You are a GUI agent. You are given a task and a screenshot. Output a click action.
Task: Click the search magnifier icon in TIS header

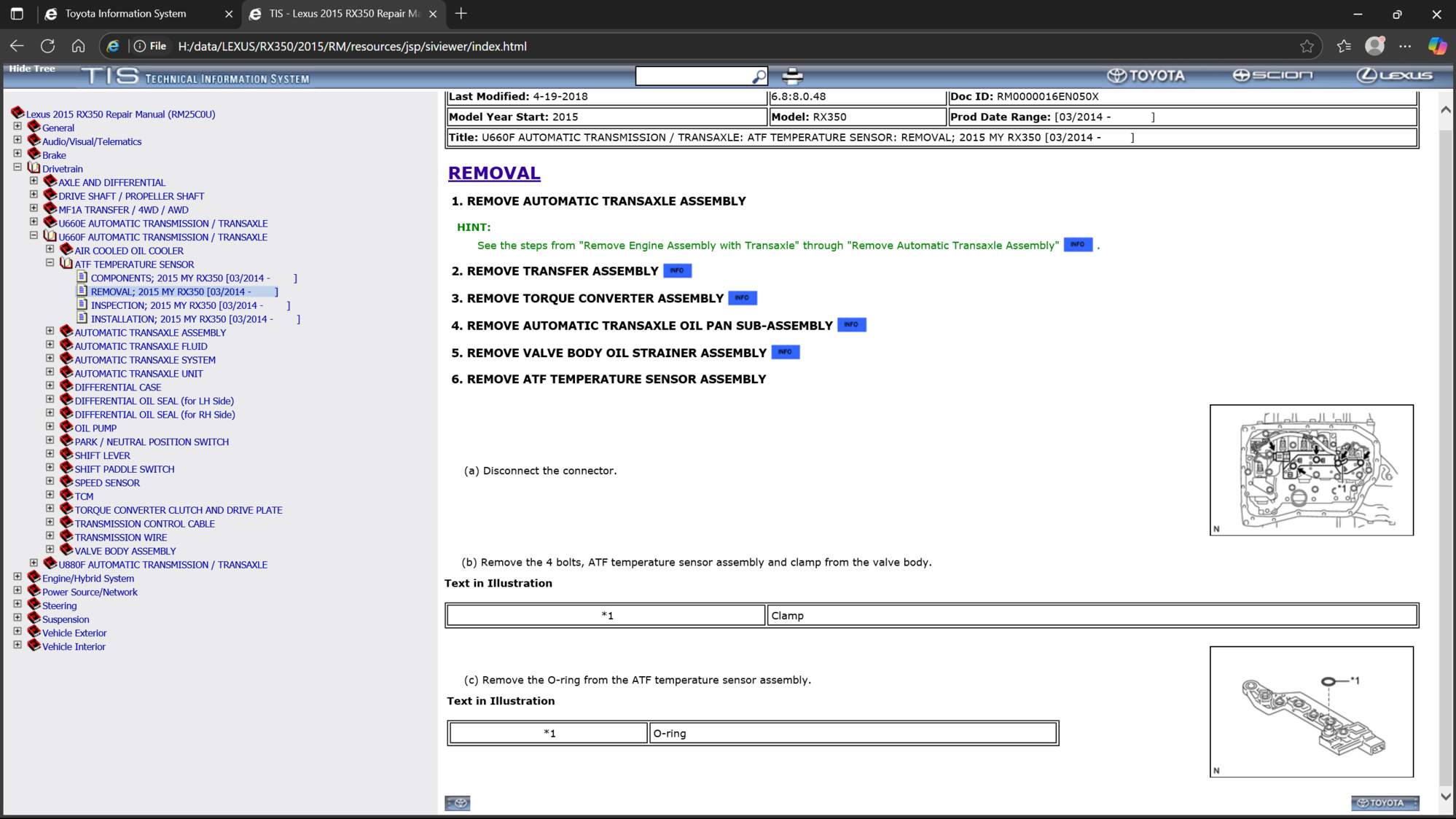pos(759,76)
